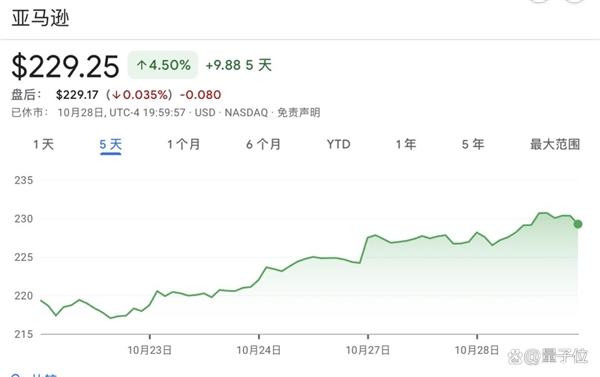Click the 10月23日 axis date label
The image size is (600, 377).
pyautogui.click(x=150, y=350)
